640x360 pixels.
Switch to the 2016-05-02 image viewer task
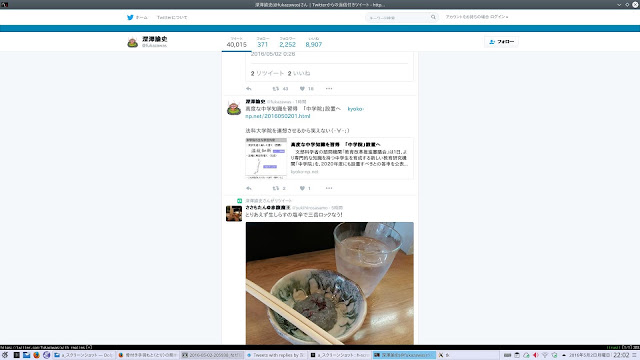(212, 355)
